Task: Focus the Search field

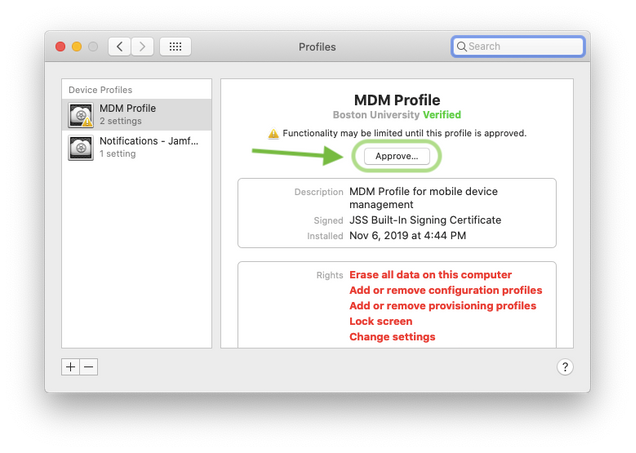Action: click(x=518, y=47)
